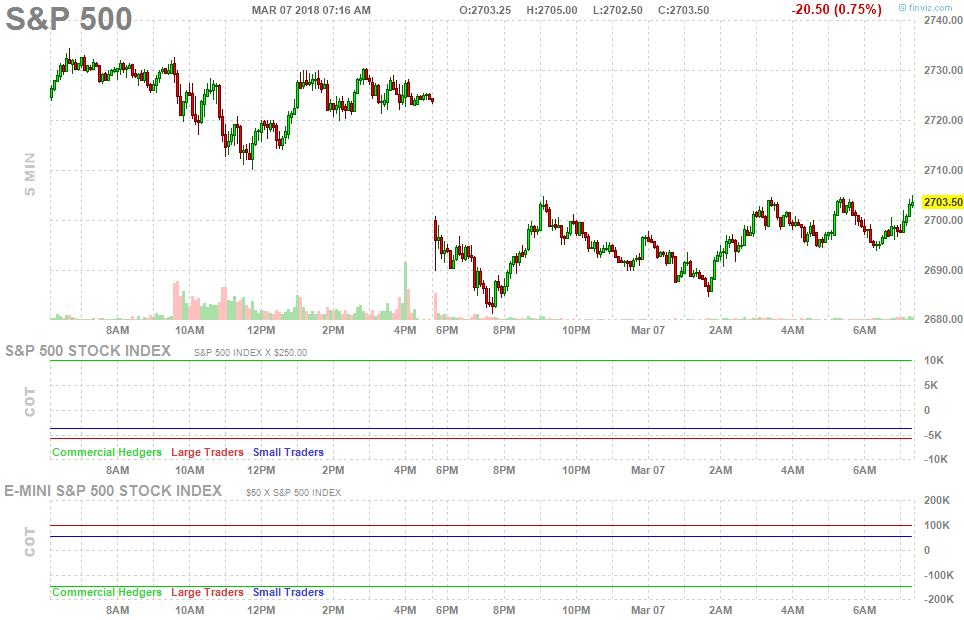Click the L:2702.50 low price value

(x=616, y=9)
